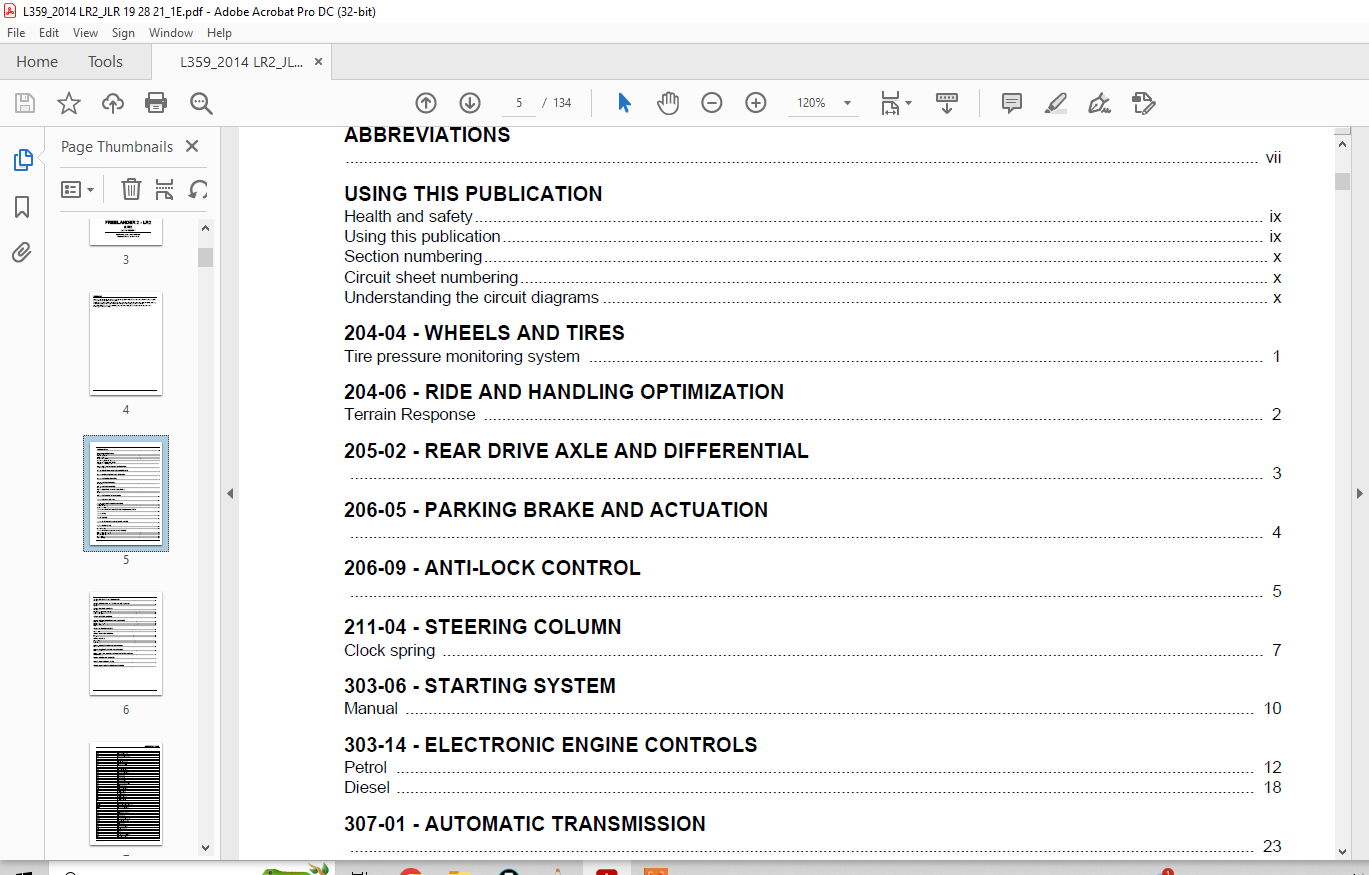
Task: Select page 6 thumbnail
Action: 126,643
